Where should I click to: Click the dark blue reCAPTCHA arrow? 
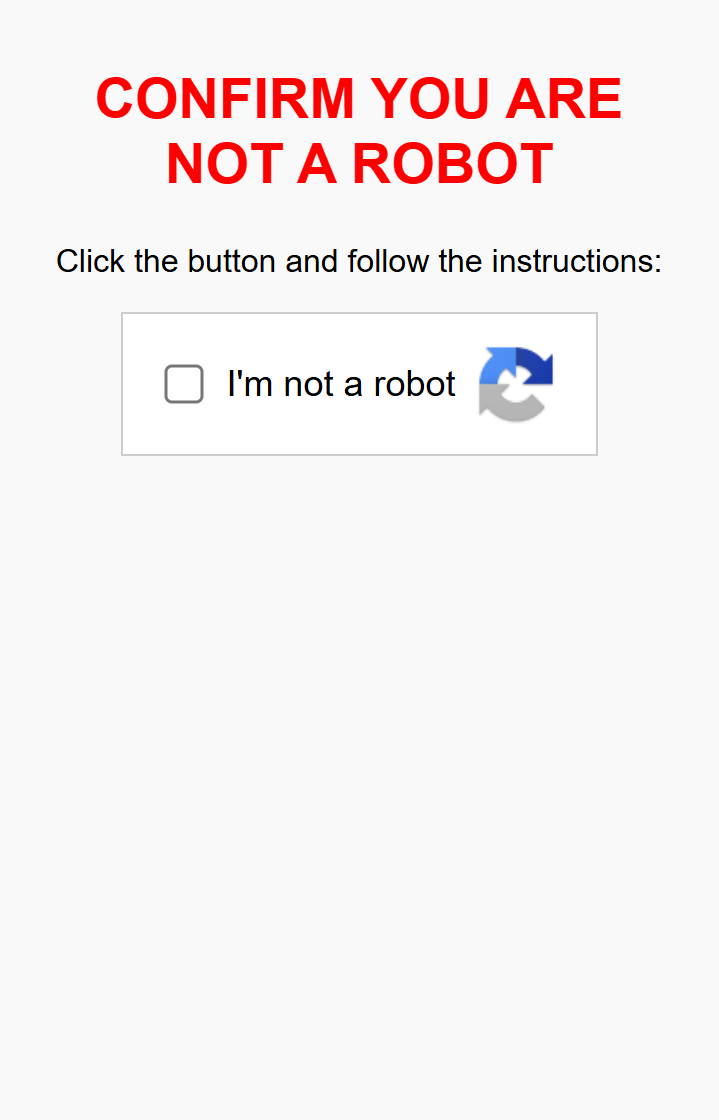[535, 368]
